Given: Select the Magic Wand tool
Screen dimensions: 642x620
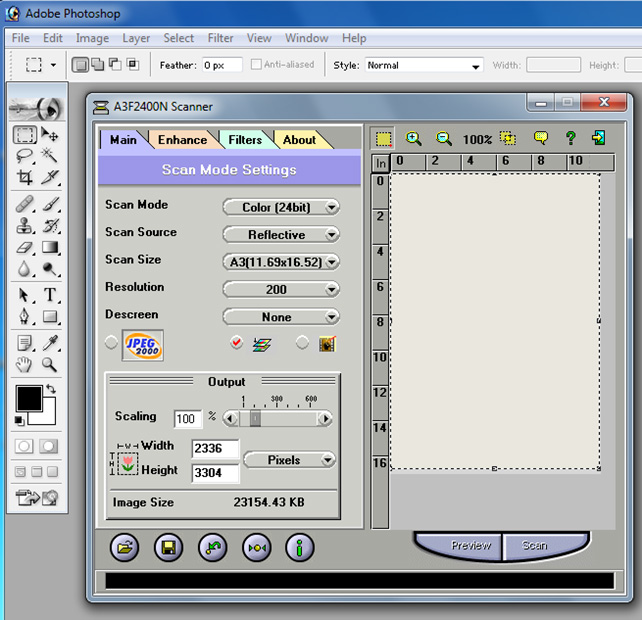Looking at the screenshot, I should click(x=50, y=156).
